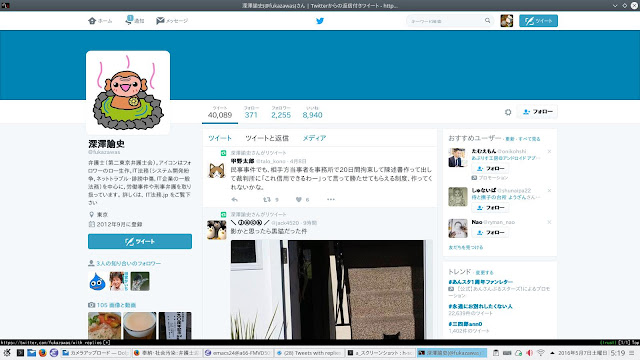Open the followers count 2,255

tap(281, 112)
